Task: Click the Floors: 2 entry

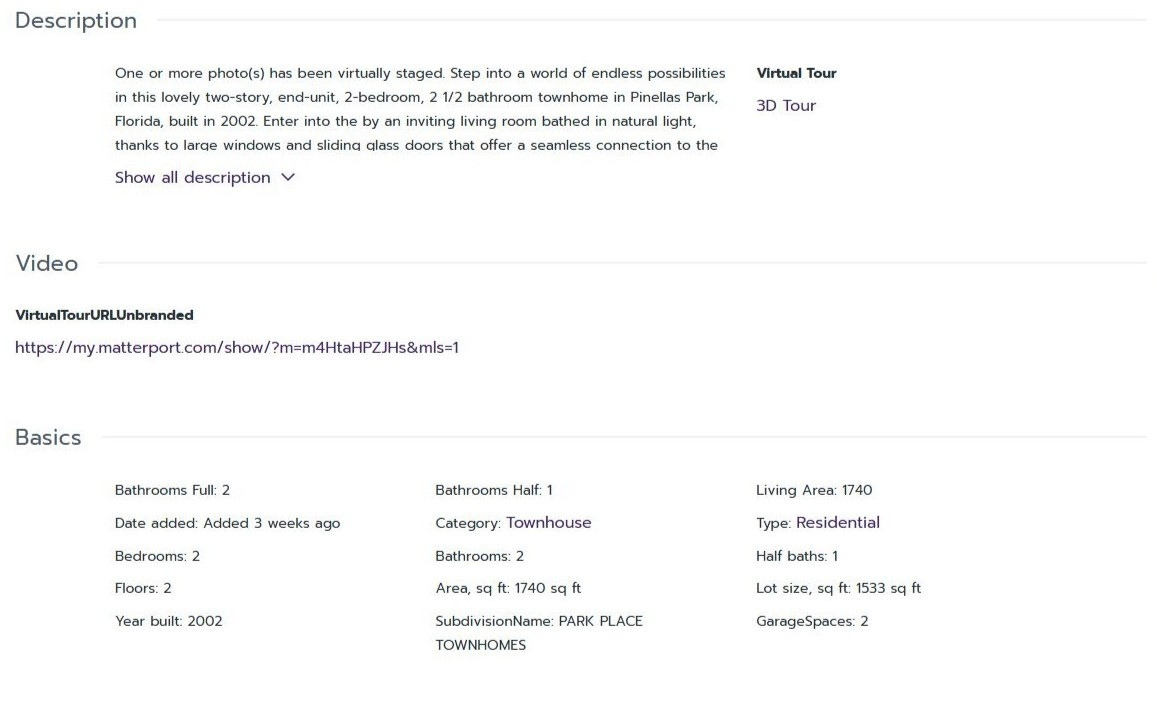Action: click(x=143, y=588)
